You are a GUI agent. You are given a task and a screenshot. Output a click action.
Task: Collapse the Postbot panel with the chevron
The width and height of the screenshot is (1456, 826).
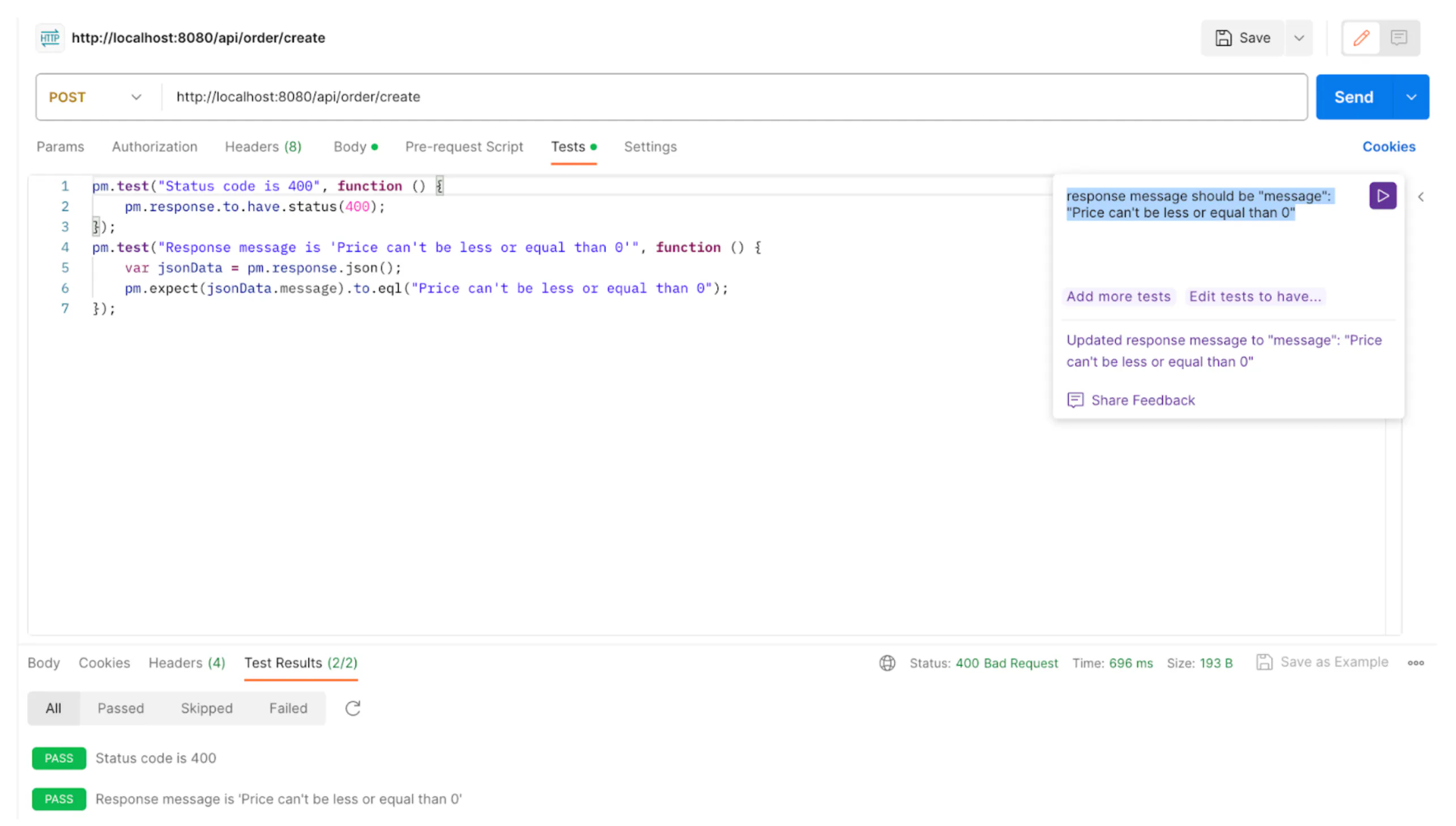[x=1422, y=197]
